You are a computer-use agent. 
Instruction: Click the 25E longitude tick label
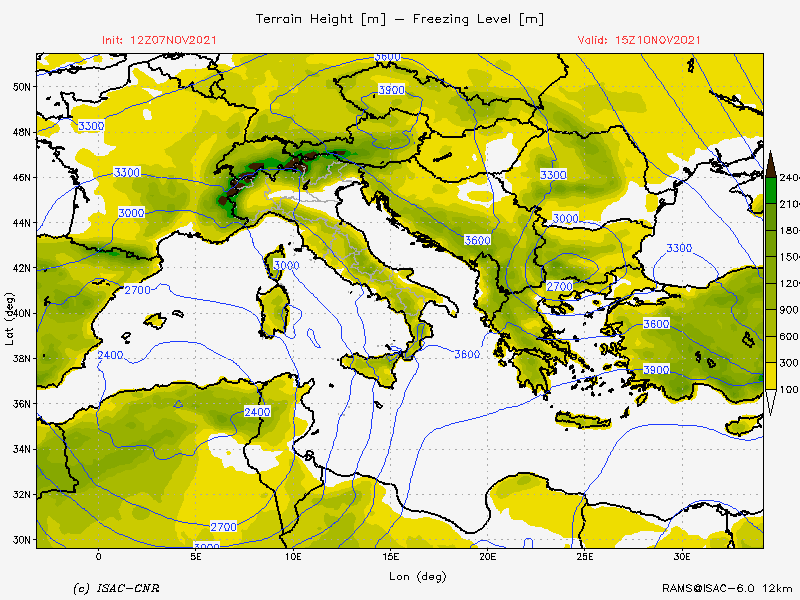(x=585, y=557)
